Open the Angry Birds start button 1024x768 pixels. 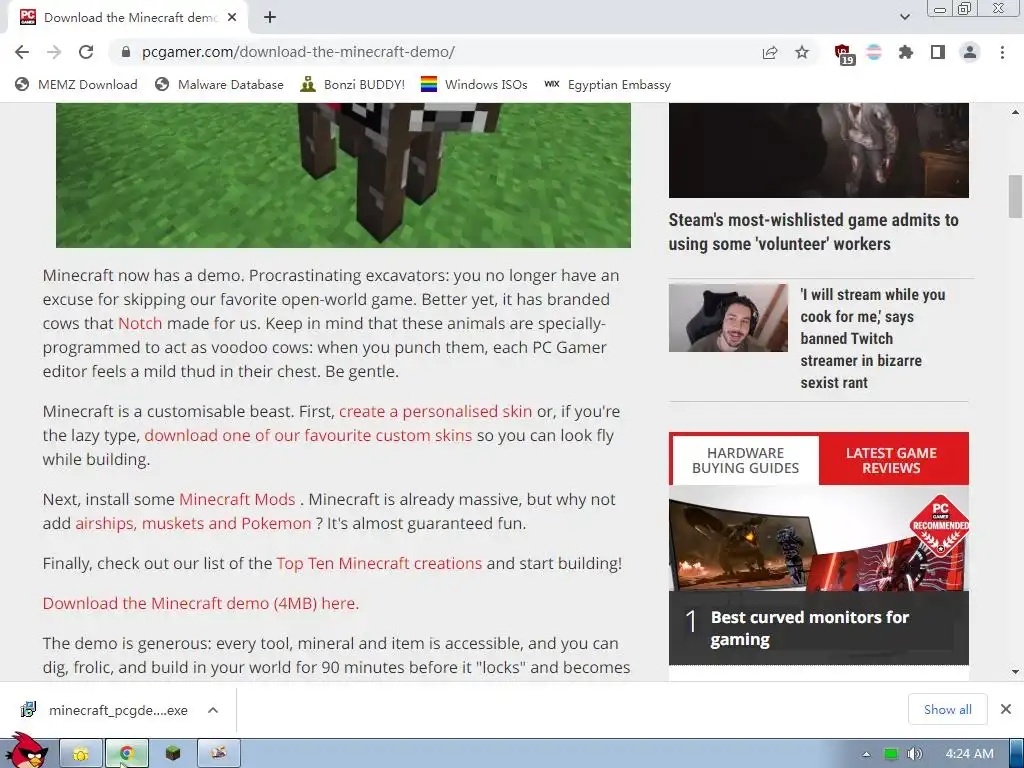tap(26, 752)
